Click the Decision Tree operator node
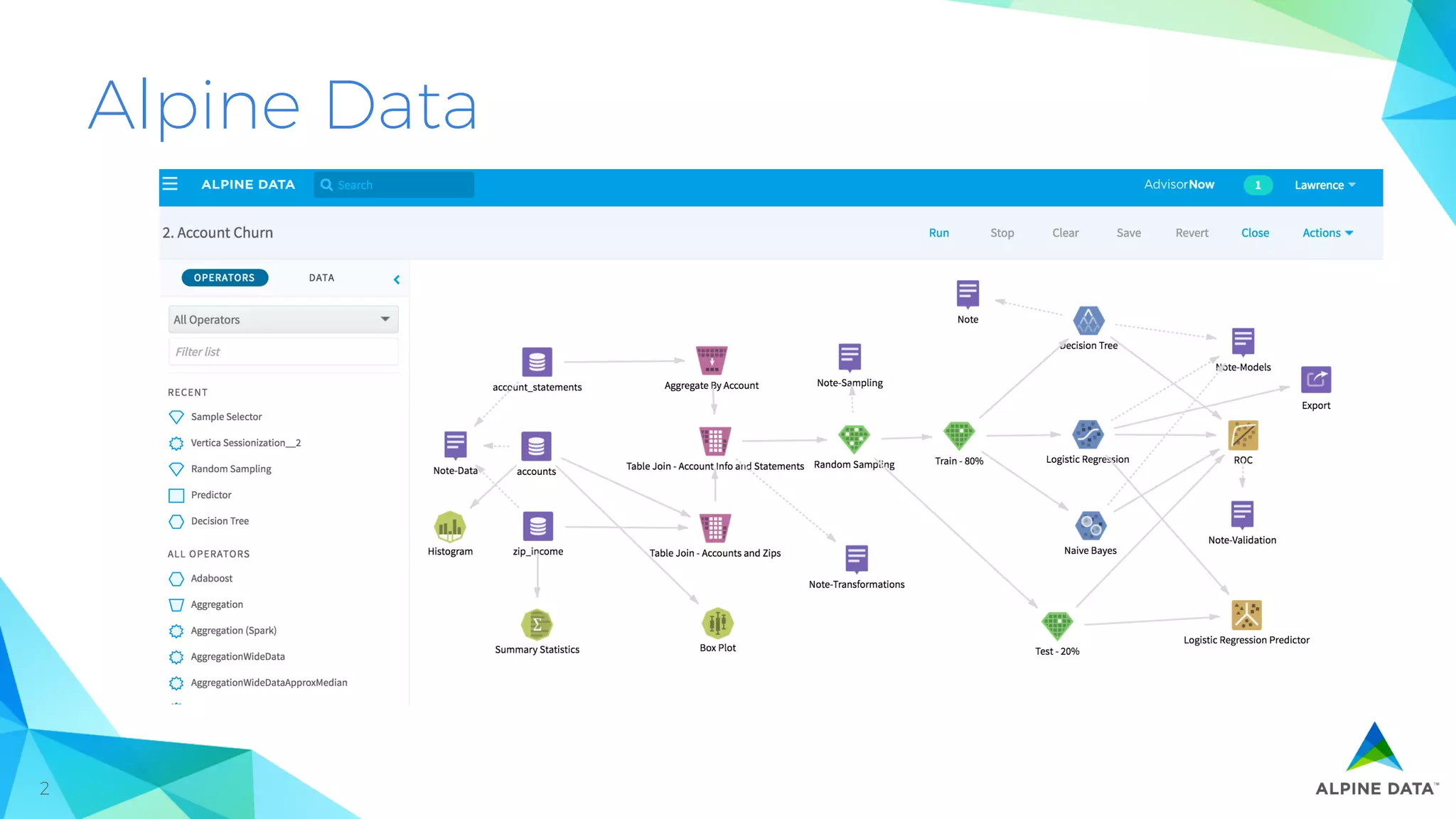The image size is (1456, 819). [1088, 321]
